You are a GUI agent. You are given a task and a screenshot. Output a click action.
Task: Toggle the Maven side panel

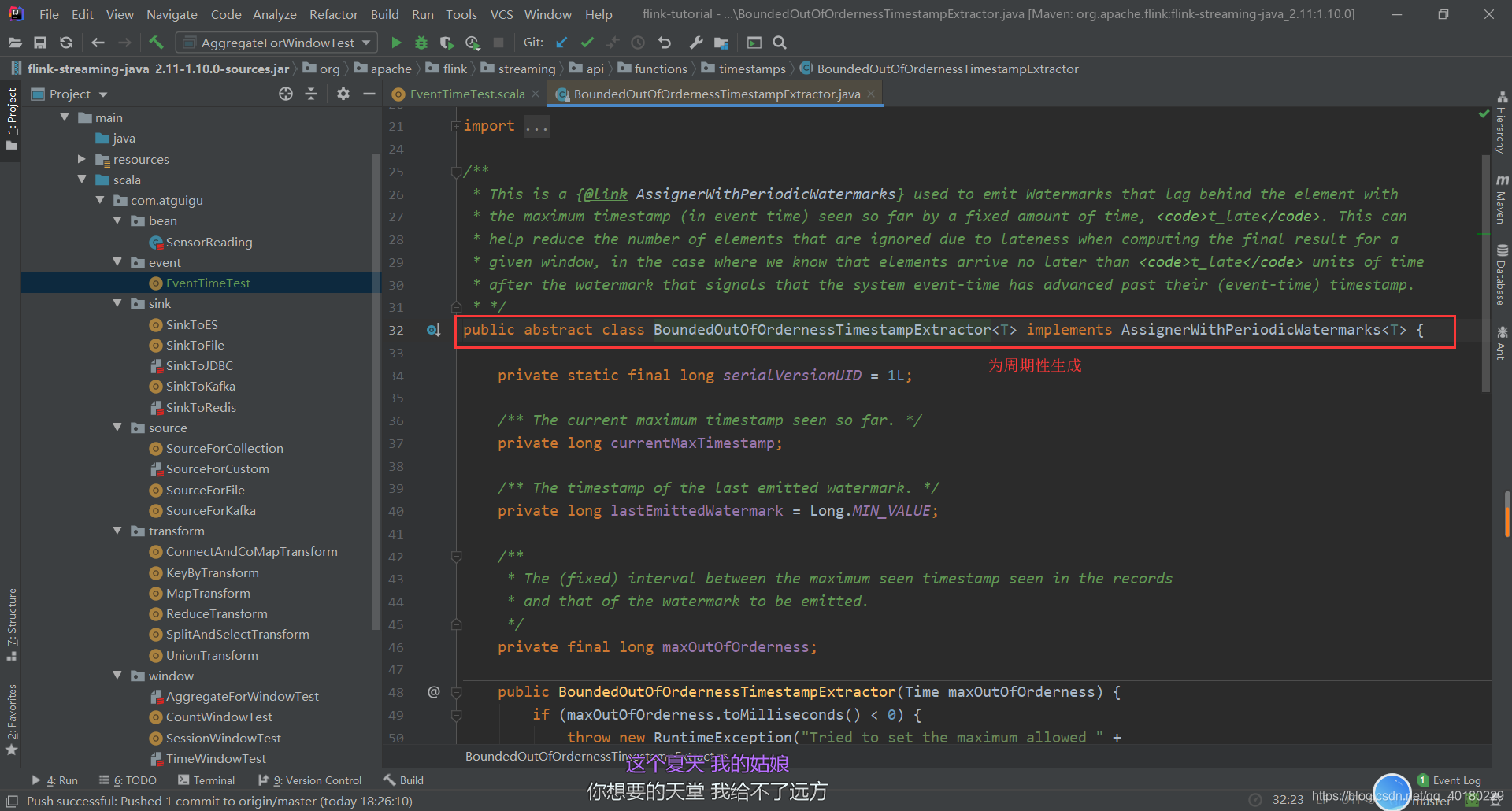click(x=1502, y=200)
